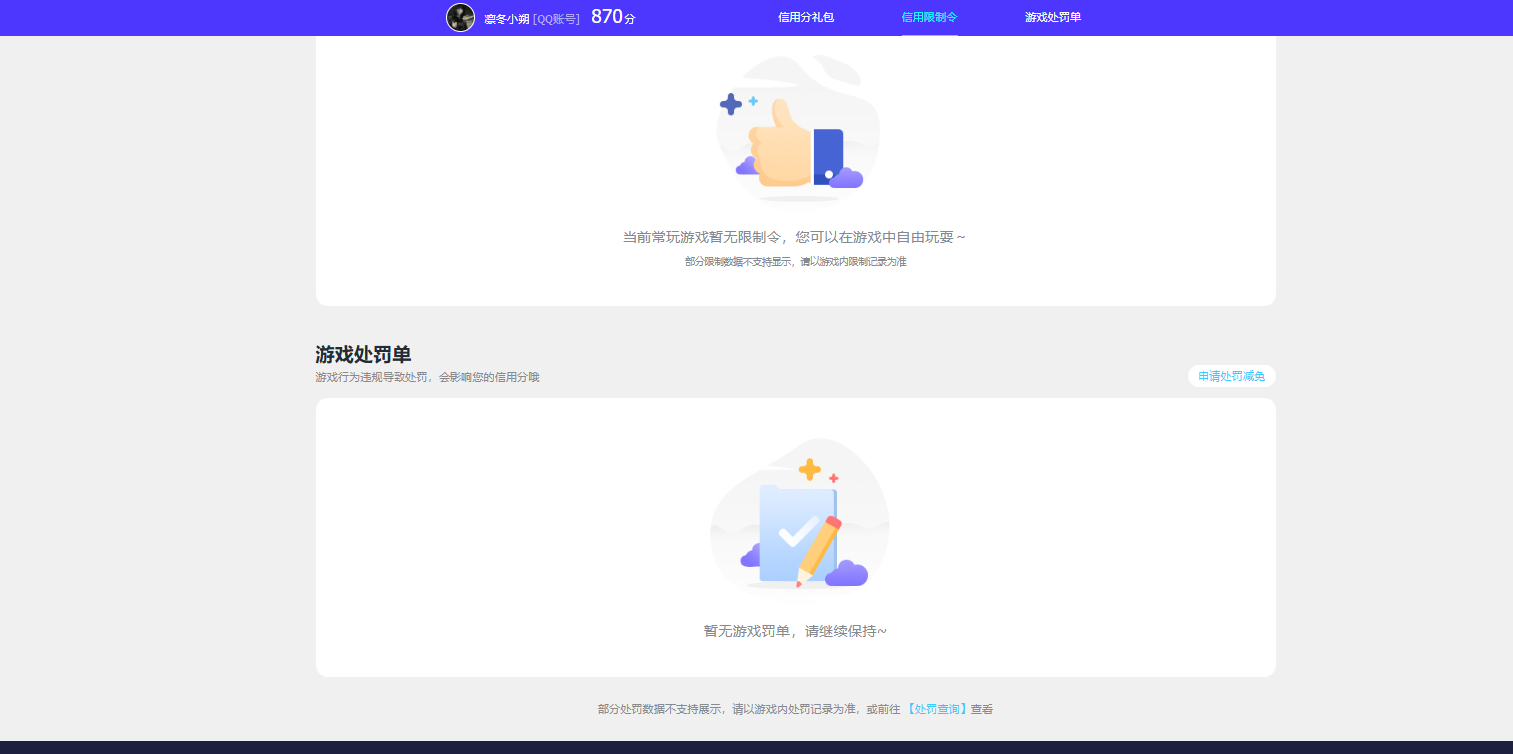Click the purple cloud under the folder graphic

tap(847, 575)
